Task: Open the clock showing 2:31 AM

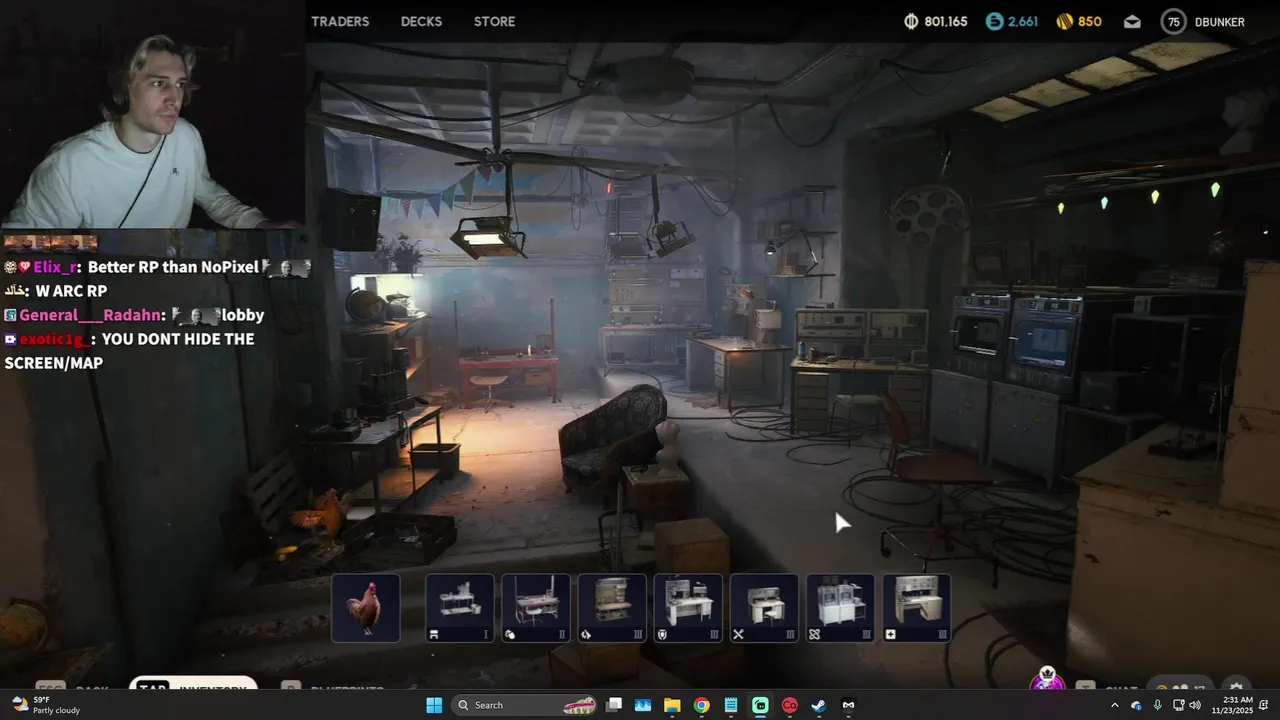Action: pyautogui.click(x=1234, y=705)
